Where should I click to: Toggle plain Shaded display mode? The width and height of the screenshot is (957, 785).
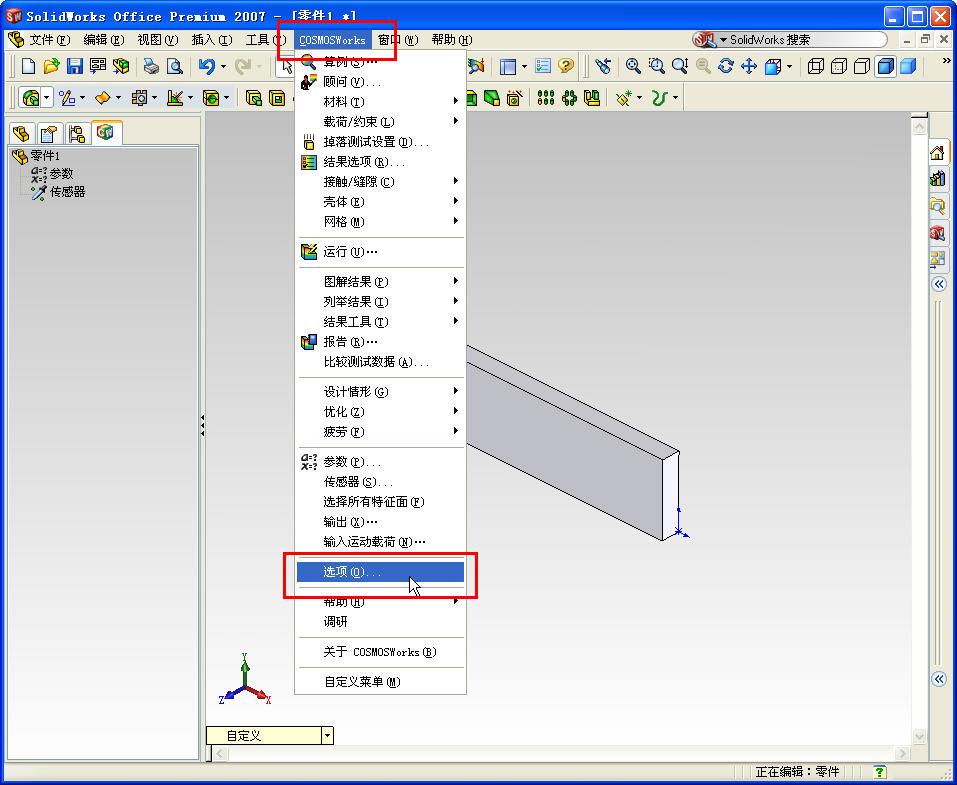pos(908,66)
